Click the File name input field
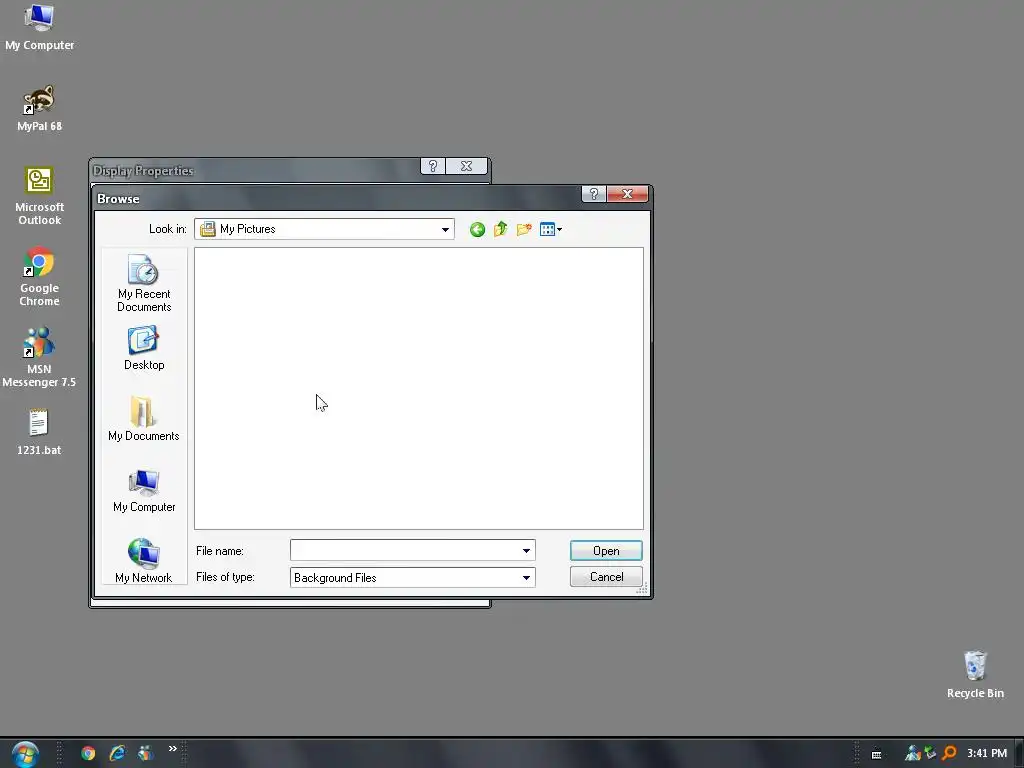1024x768 pixels. tap(405, 551)
